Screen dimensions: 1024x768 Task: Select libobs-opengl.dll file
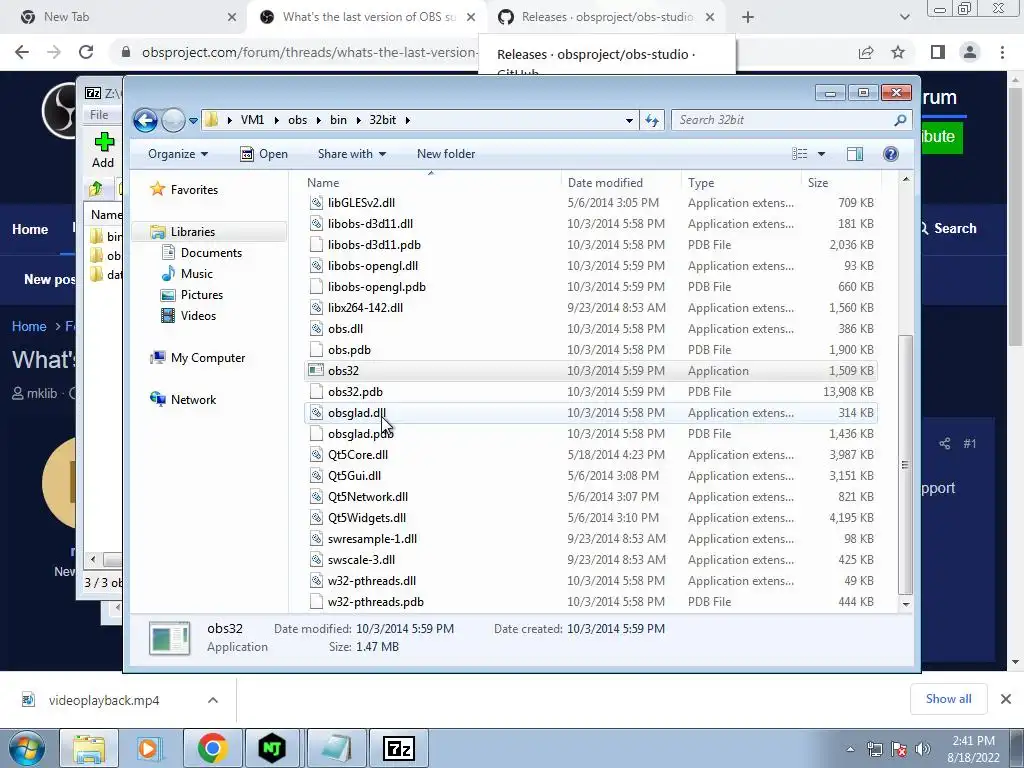tap(373, 266)
